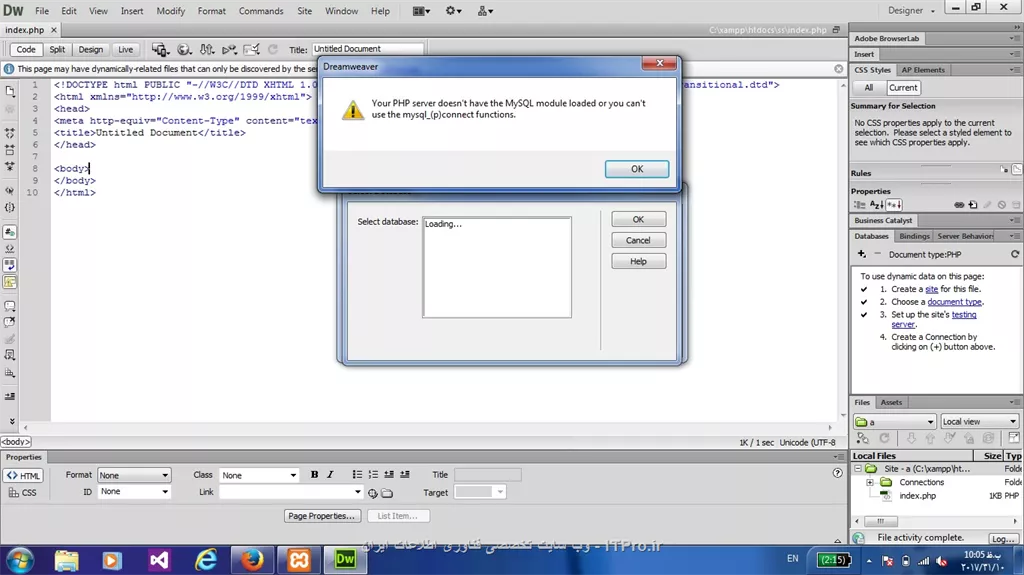The width and height of the screenshot is (1024, 575).
Task: Click OK in the Dreamweaver warning dialog
Action: coord(637,169)
